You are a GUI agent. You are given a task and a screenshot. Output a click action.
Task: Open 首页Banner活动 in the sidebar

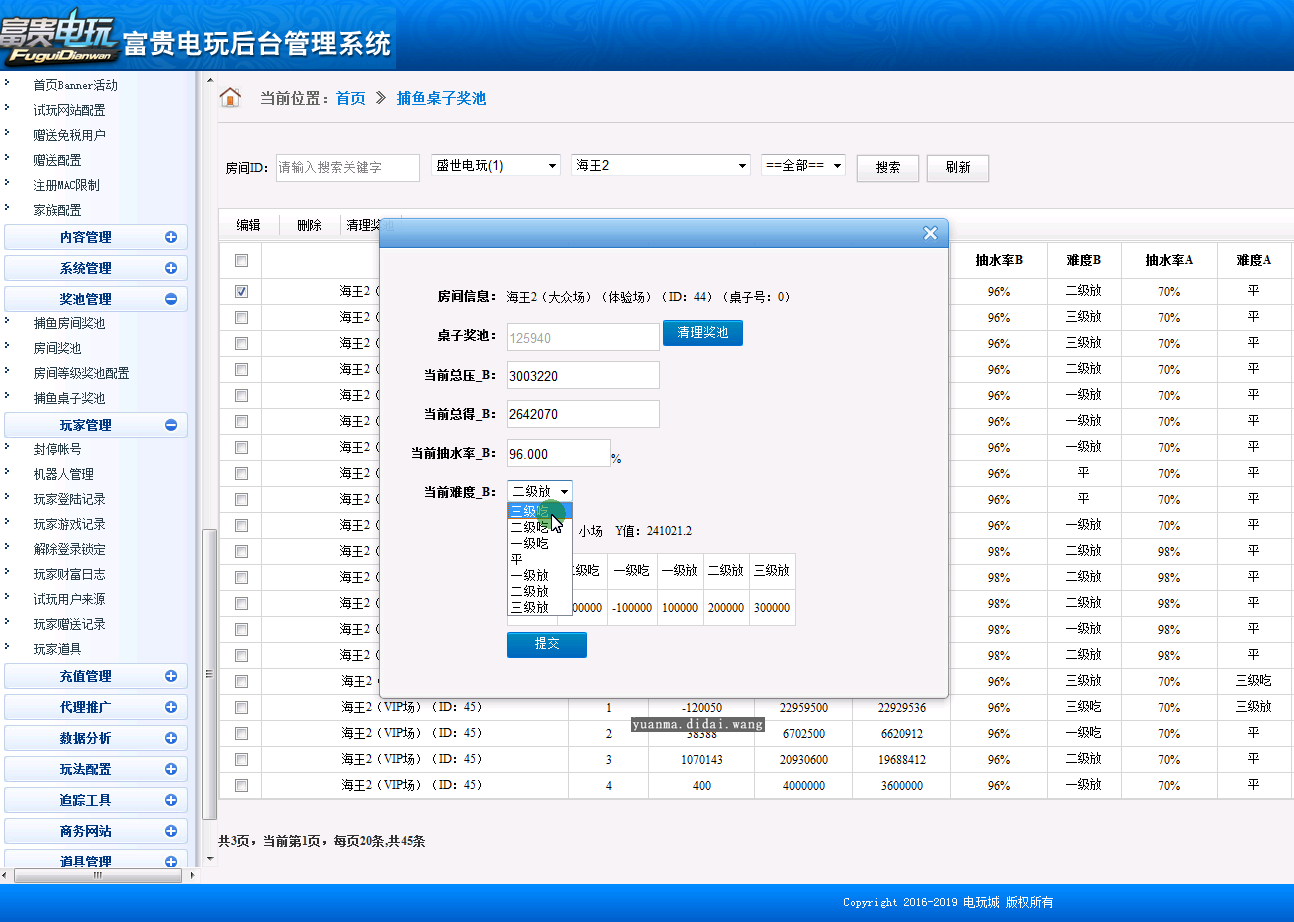75,85
